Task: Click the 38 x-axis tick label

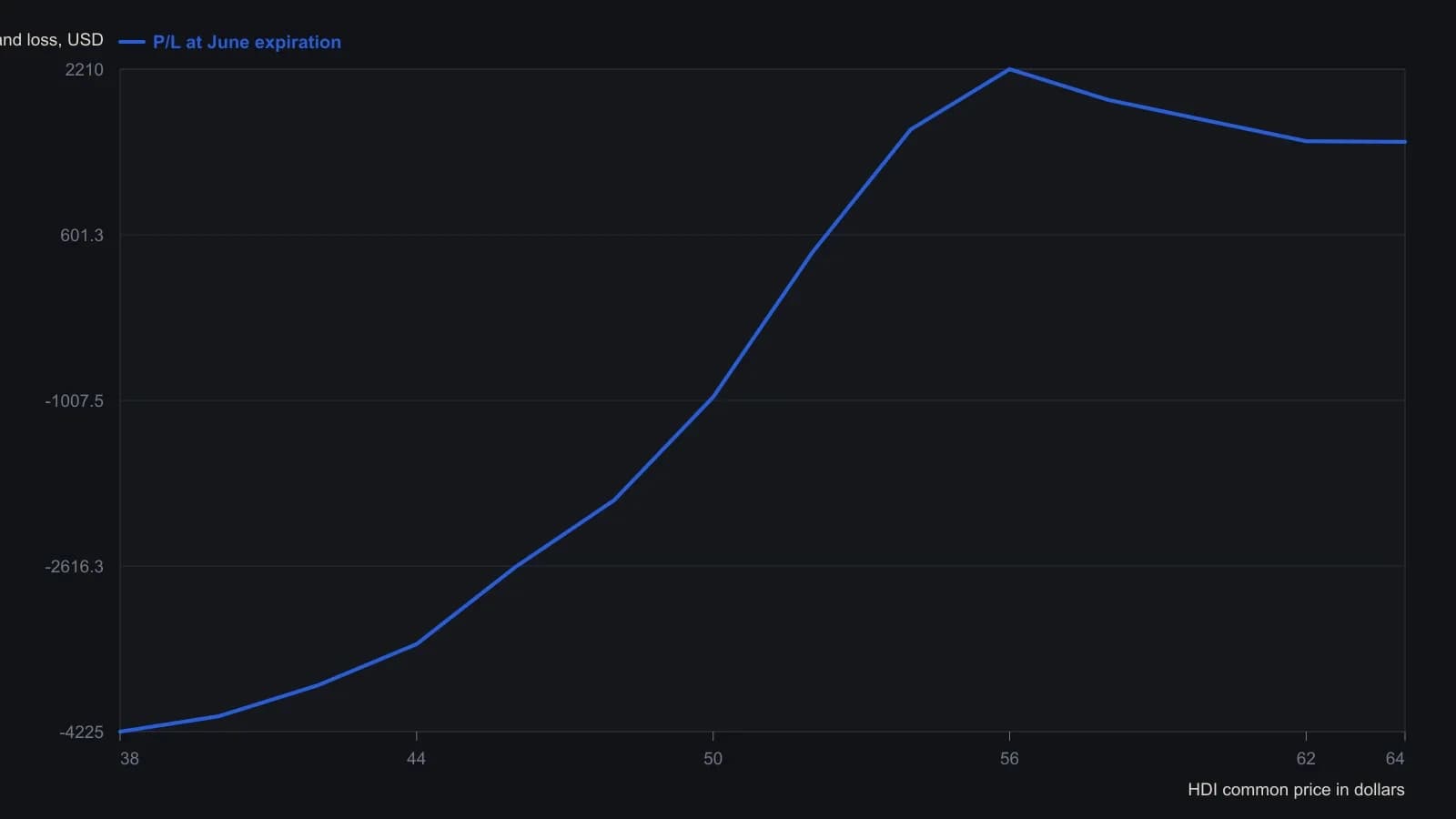Action: pyautogui.click(x=129, y=759)
